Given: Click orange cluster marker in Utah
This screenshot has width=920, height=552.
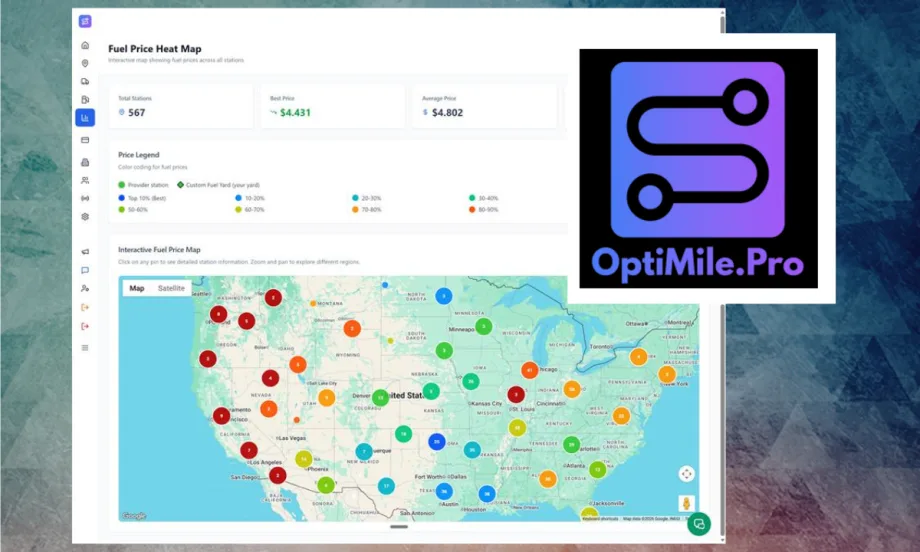Looking at the screenshot, I should (x=327, y=398).
